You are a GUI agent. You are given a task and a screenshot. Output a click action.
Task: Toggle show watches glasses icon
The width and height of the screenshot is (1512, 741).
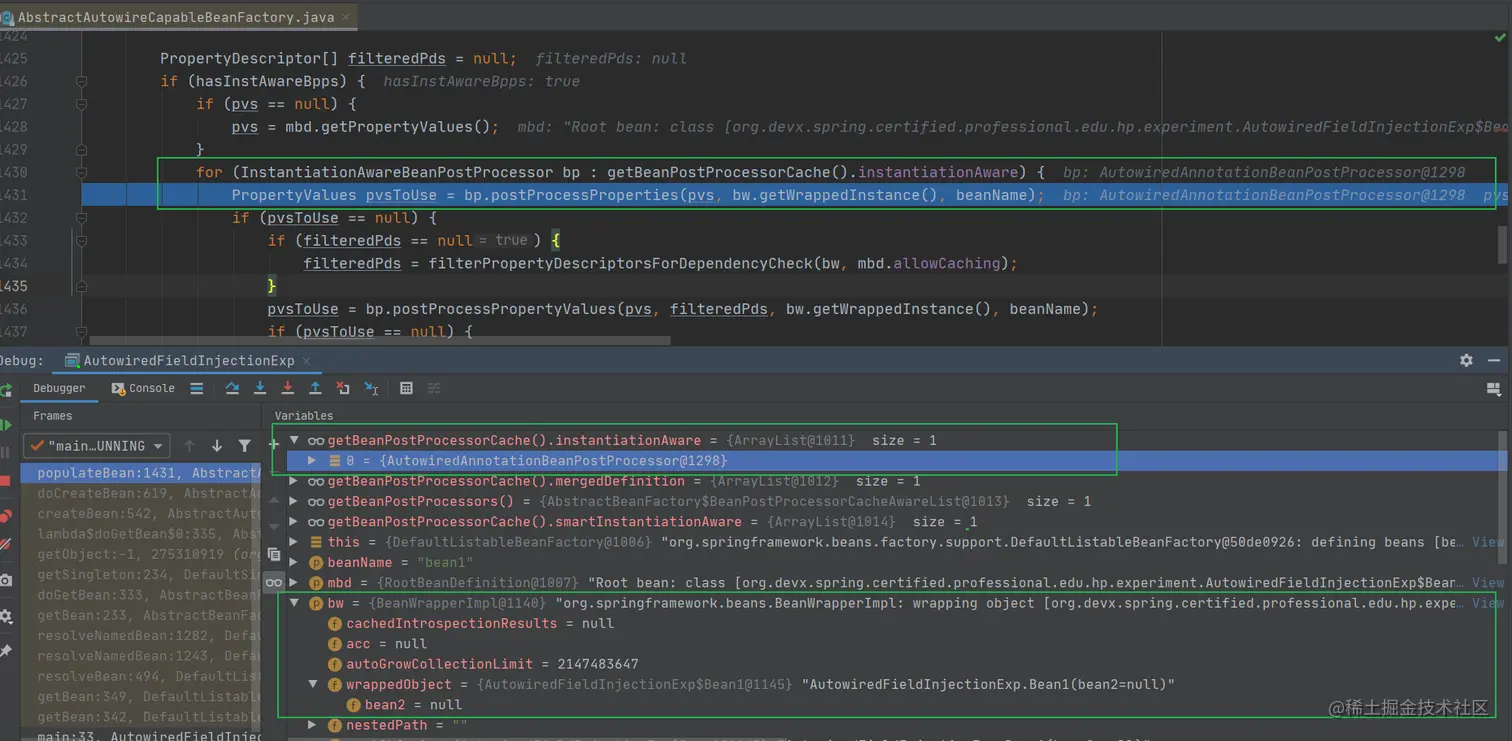pos(274,581)
